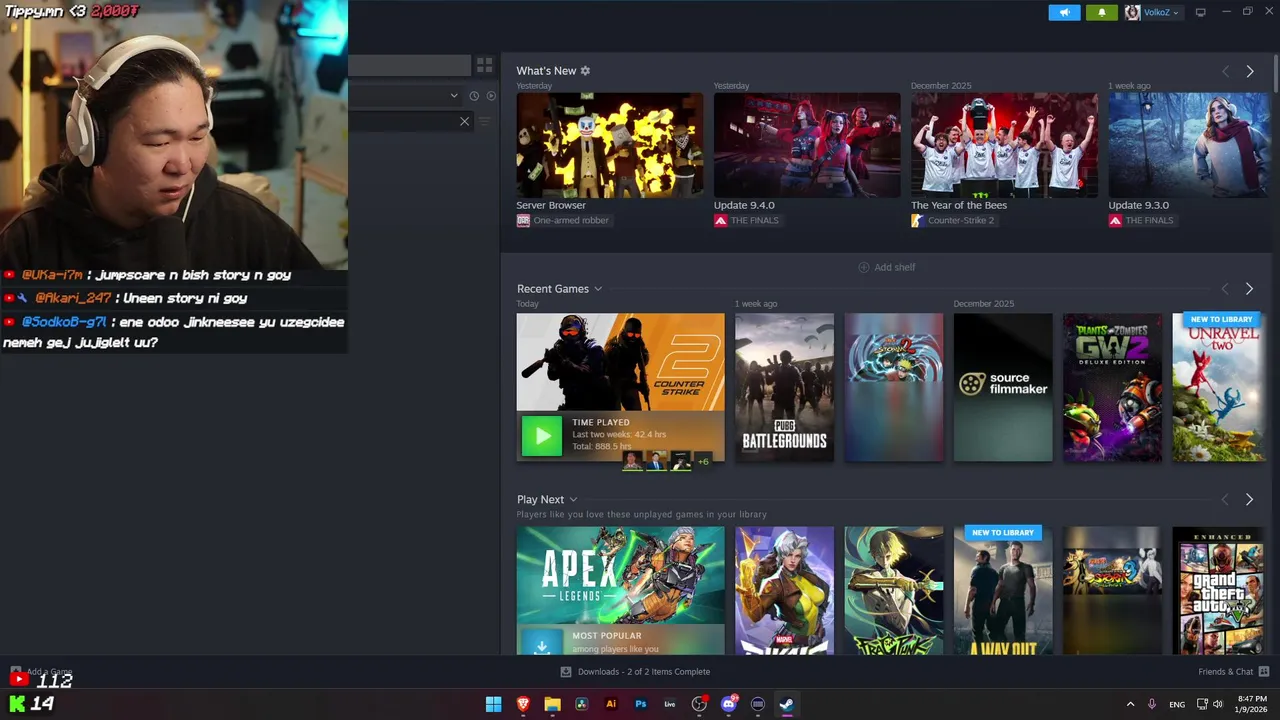Open the +6 friends playing badge

click(703, 461)
